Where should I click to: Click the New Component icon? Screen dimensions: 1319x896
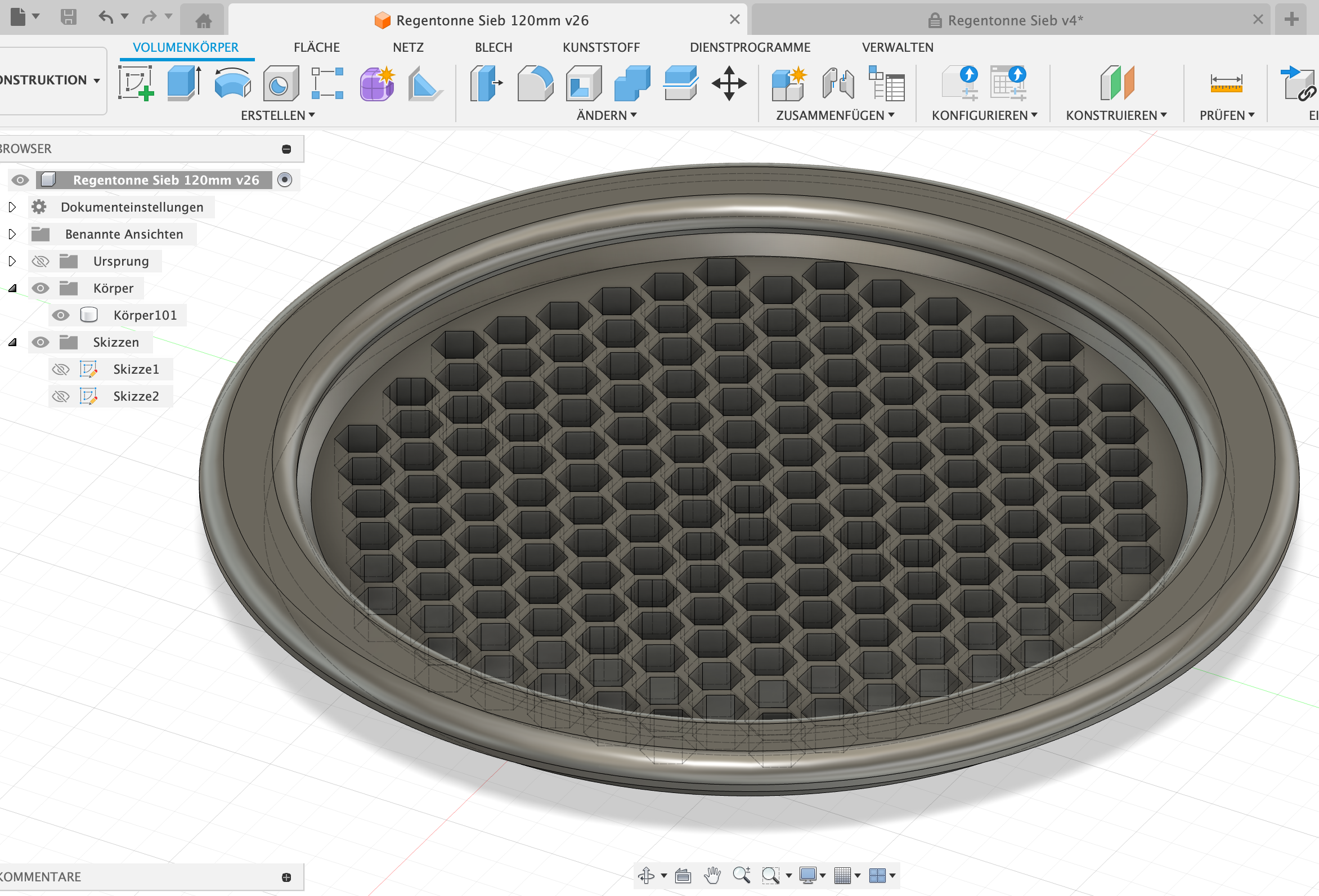[789, 83]
